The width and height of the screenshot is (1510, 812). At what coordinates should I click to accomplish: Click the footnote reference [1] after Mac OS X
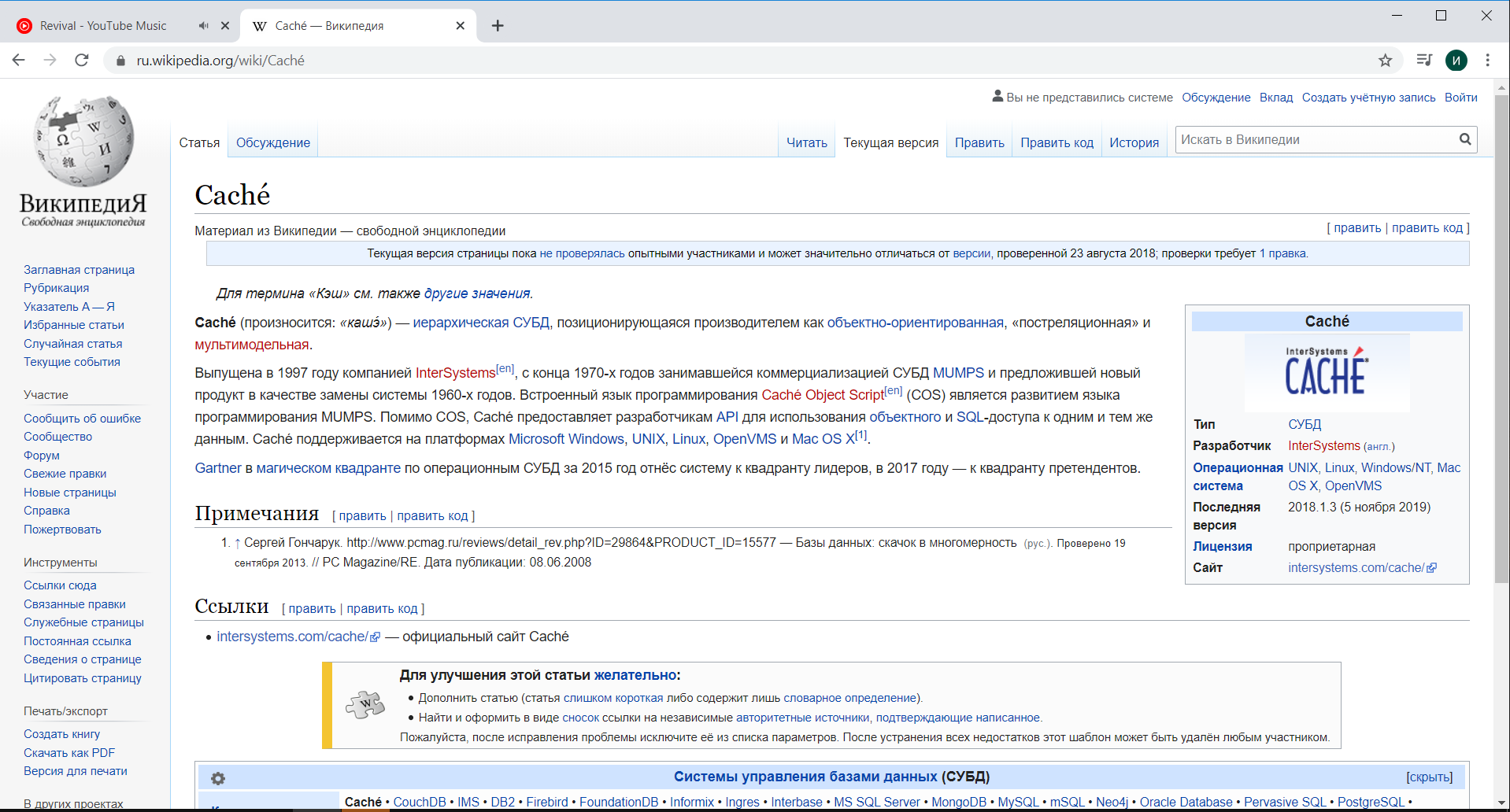860,435
